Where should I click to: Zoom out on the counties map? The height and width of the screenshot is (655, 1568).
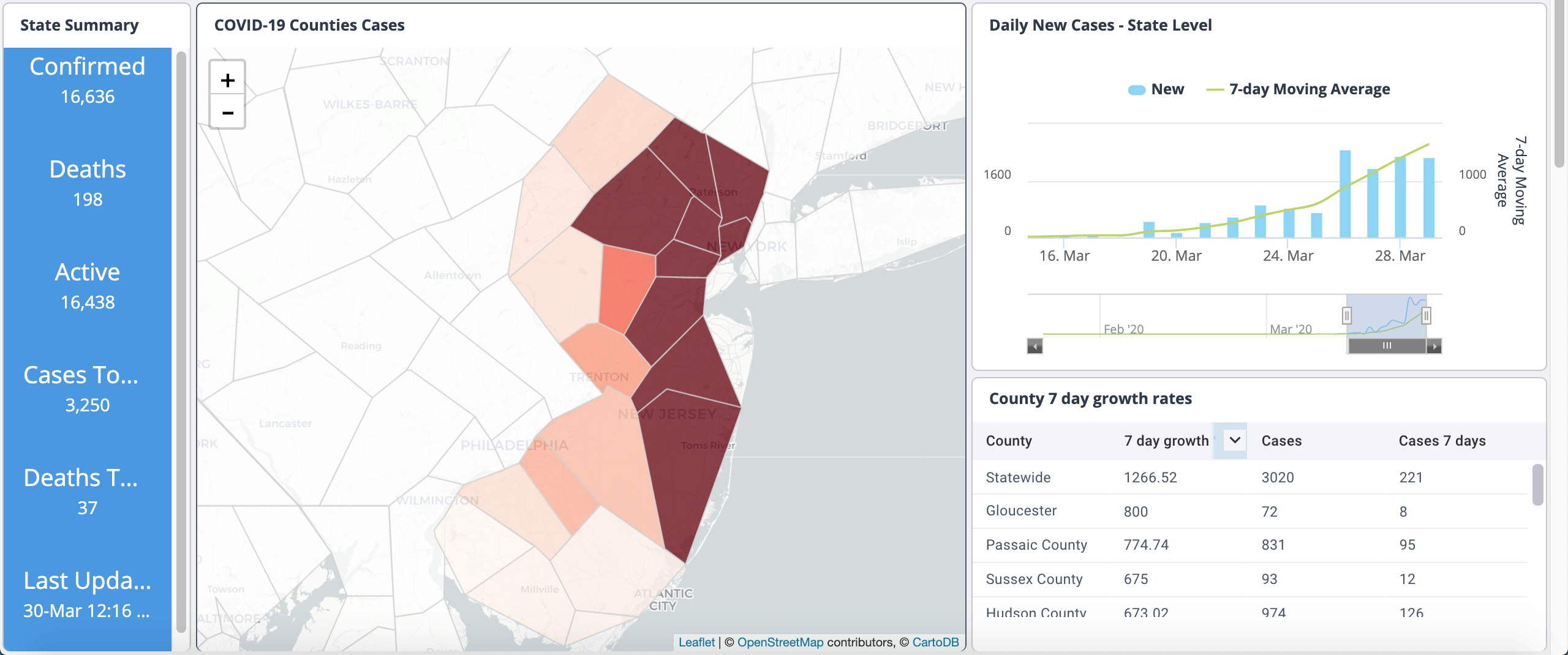point(228,113)
